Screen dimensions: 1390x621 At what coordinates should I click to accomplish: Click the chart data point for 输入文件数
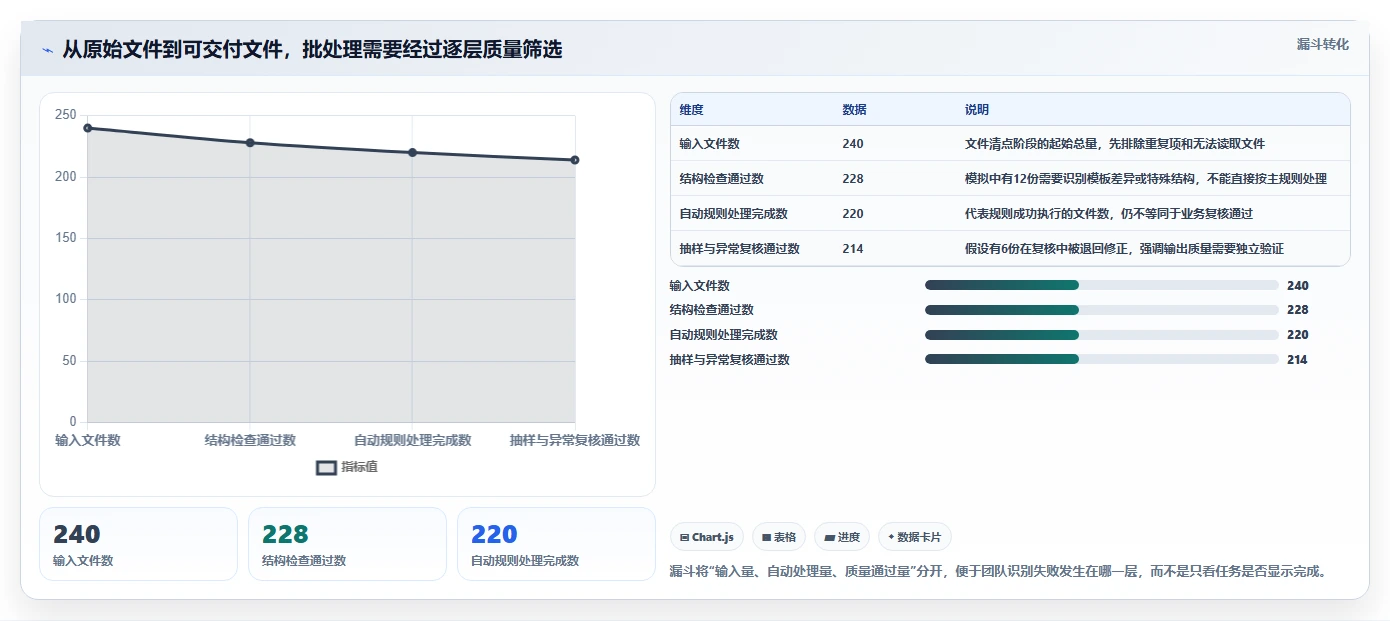[x=88, y=128]
